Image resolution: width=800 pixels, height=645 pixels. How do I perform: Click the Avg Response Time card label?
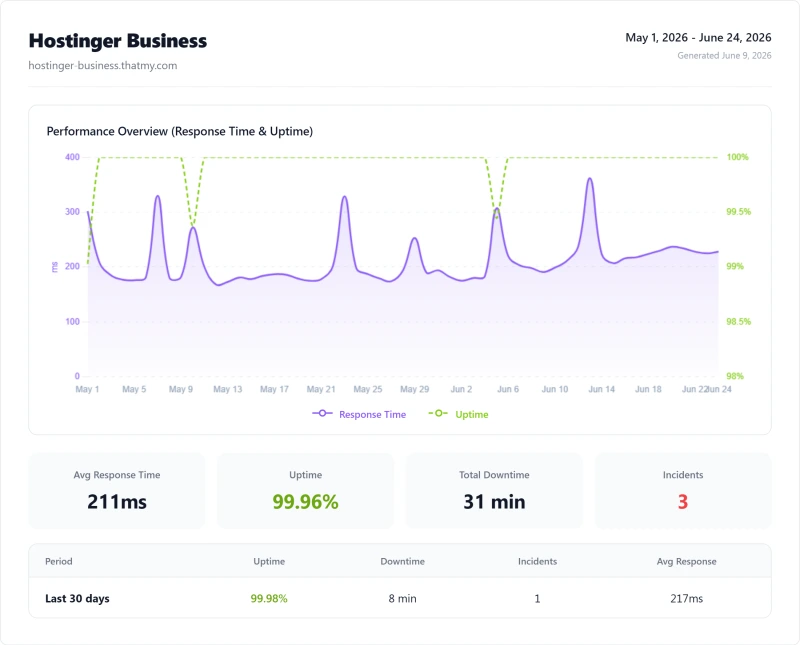tap(117, 475)
